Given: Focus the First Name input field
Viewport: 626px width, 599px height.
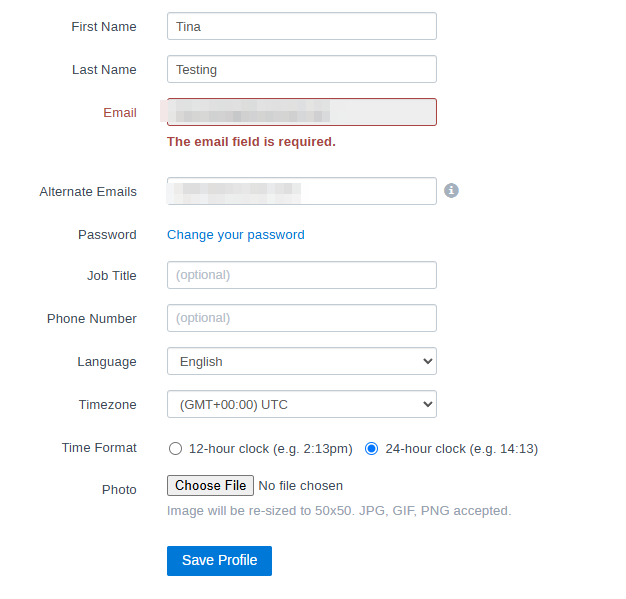Looking at the screenshot, I should pyautogui.click(x=301, y=26).
